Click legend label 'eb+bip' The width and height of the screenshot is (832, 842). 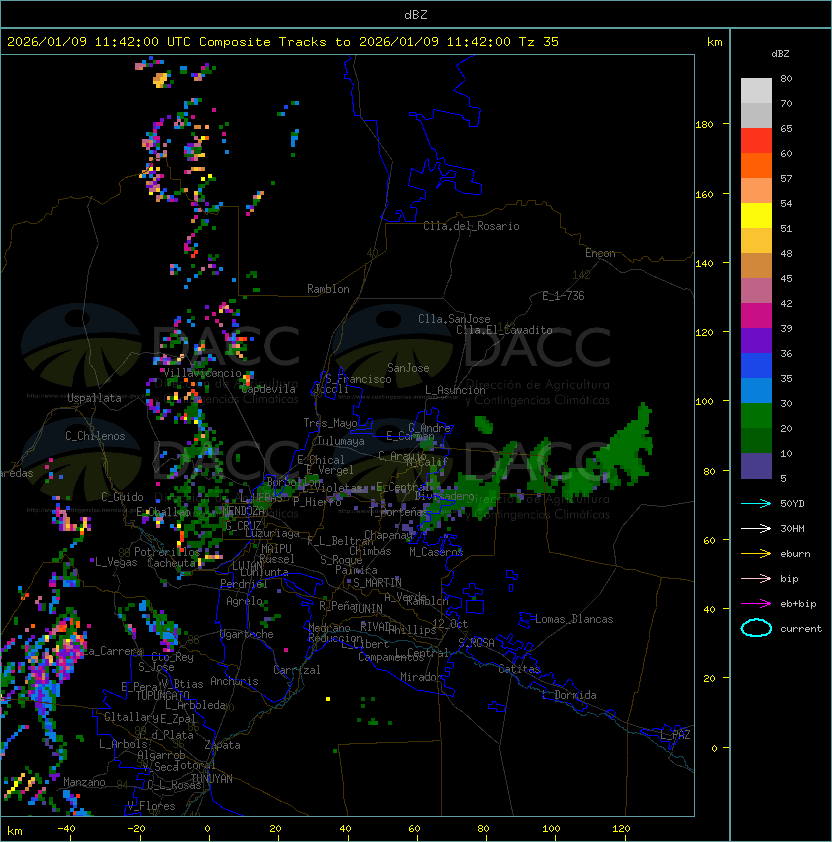(798, 604)
